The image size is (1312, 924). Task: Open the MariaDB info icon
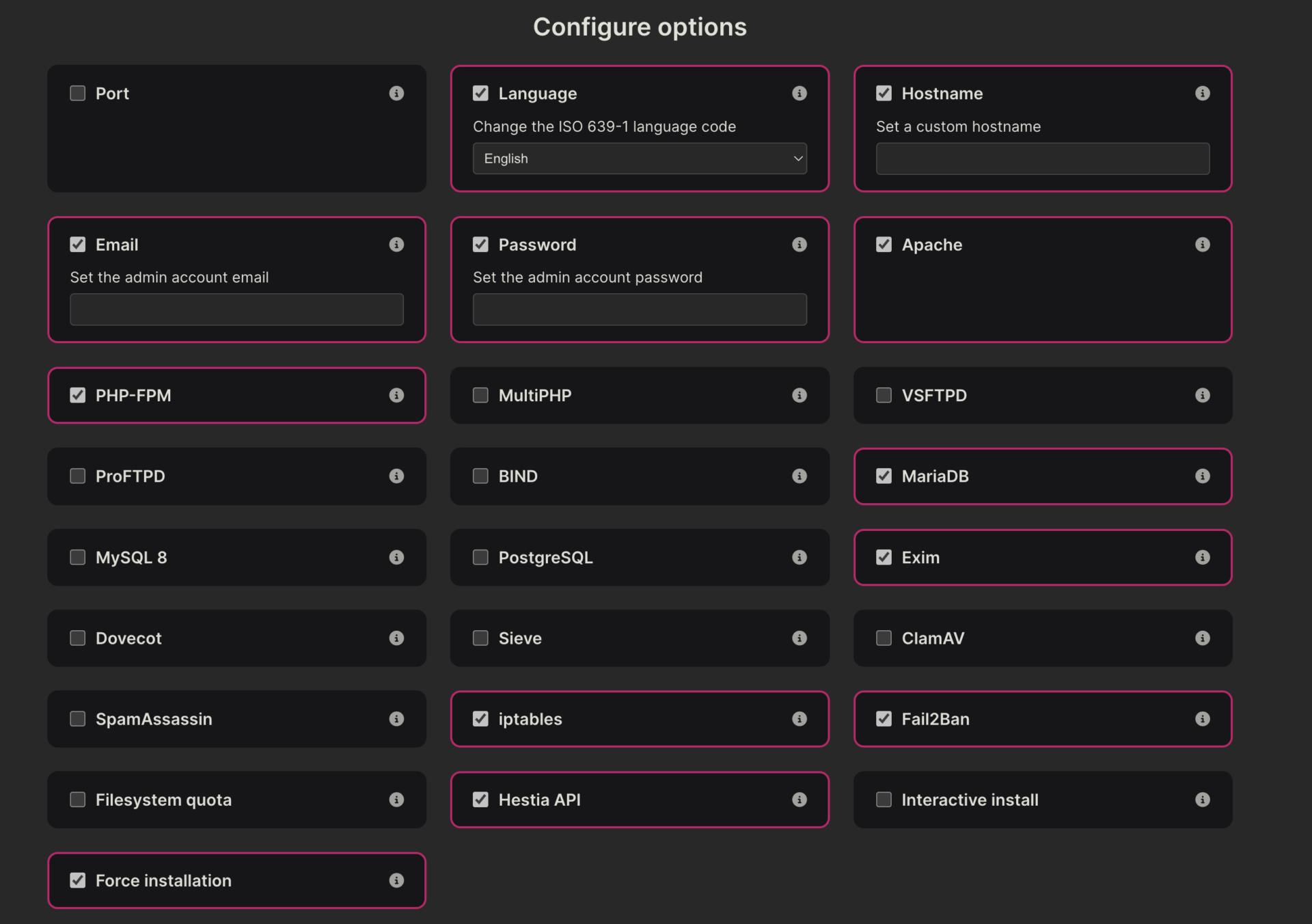click(1203, 476)
